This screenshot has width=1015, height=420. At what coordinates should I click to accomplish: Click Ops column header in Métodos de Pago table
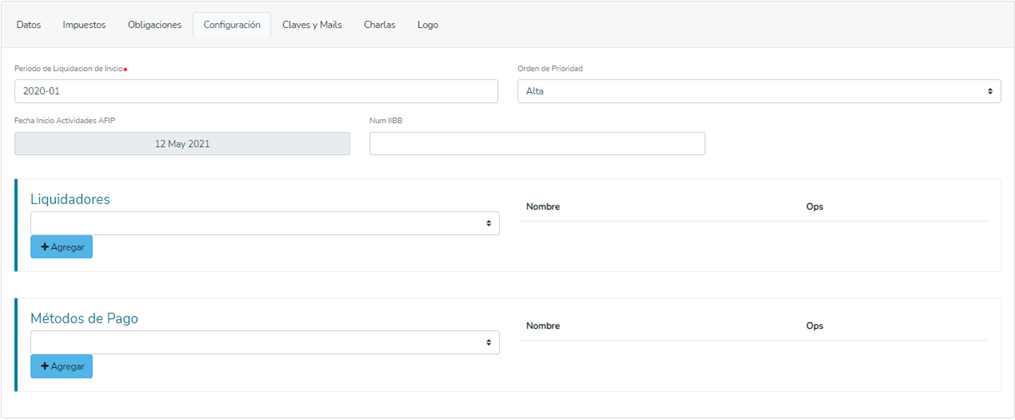(x=814, y=326)
